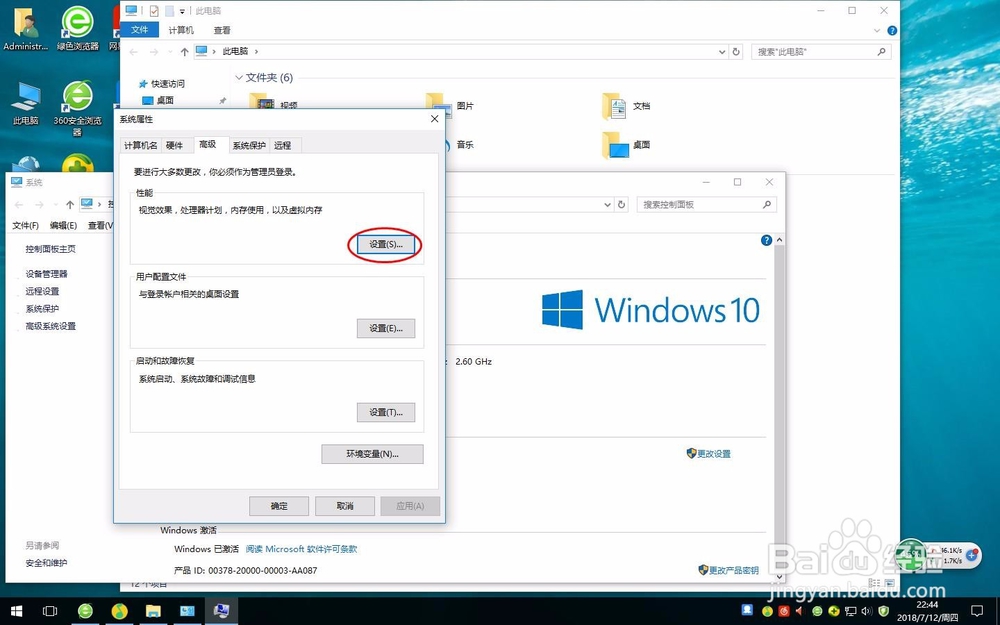This screenshot has width=1000, height=625.
Task: Click the new folder quick access icon
Action: (169, 11)
